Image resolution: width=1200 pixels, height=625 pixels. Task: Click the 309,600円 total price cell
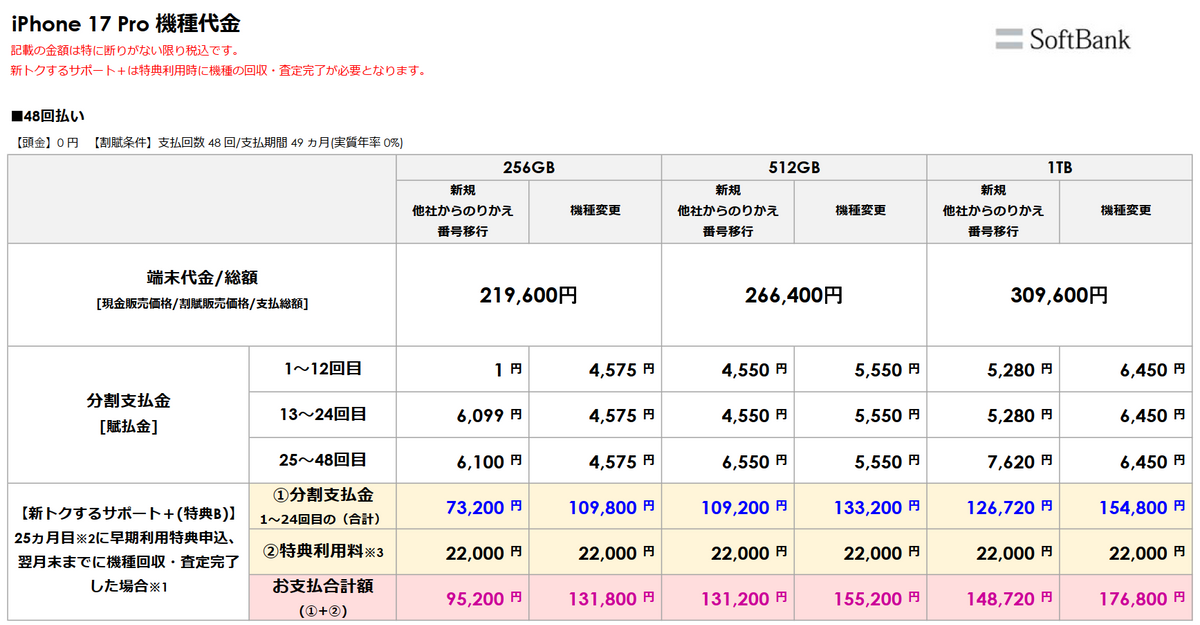pyautogui.click(x=1060, y=296)
